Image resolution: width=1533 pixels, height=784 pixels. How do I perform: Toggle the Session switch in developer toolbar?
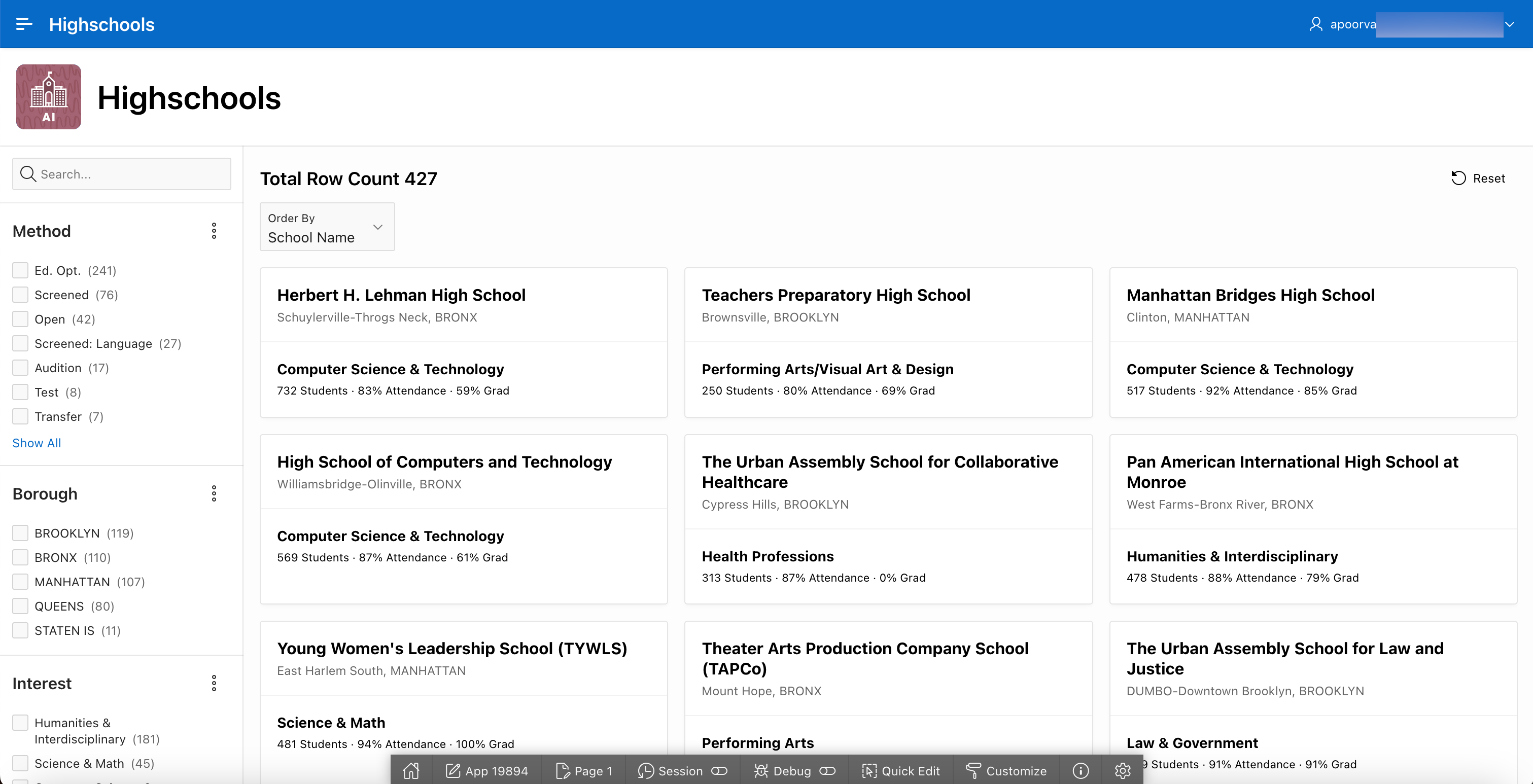(x=719, y=771)
